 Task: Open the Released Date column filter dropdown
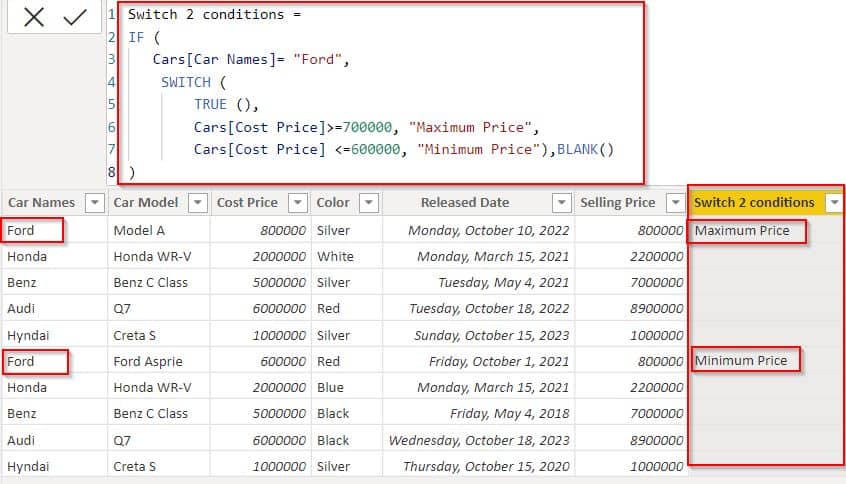click(562, 203)
